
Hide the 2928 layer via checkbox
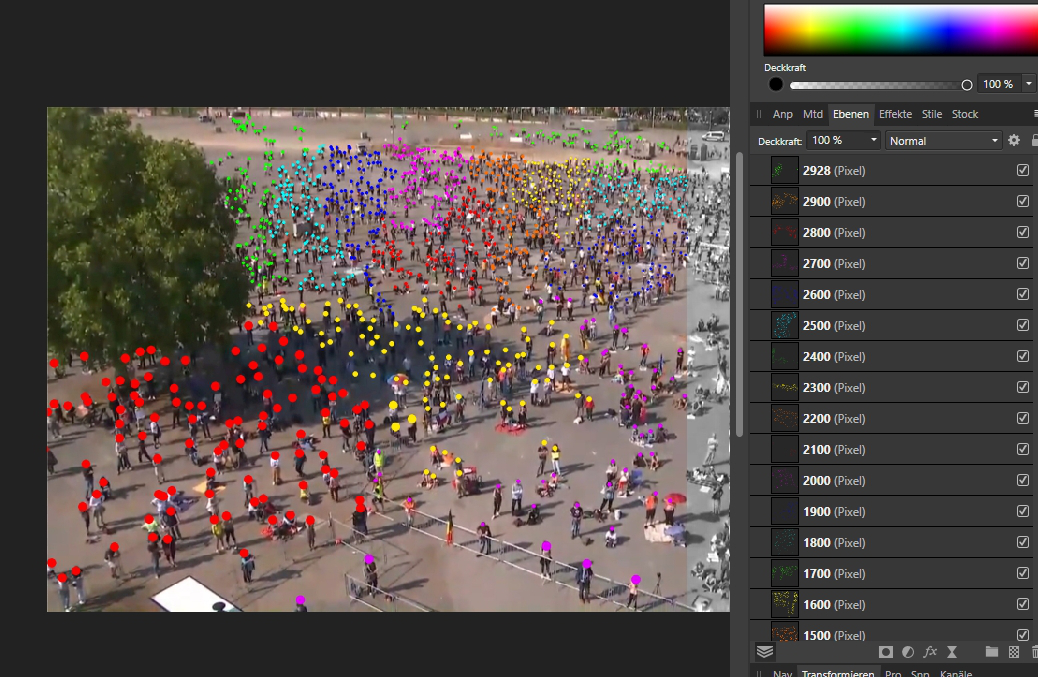click(1022, 171)
